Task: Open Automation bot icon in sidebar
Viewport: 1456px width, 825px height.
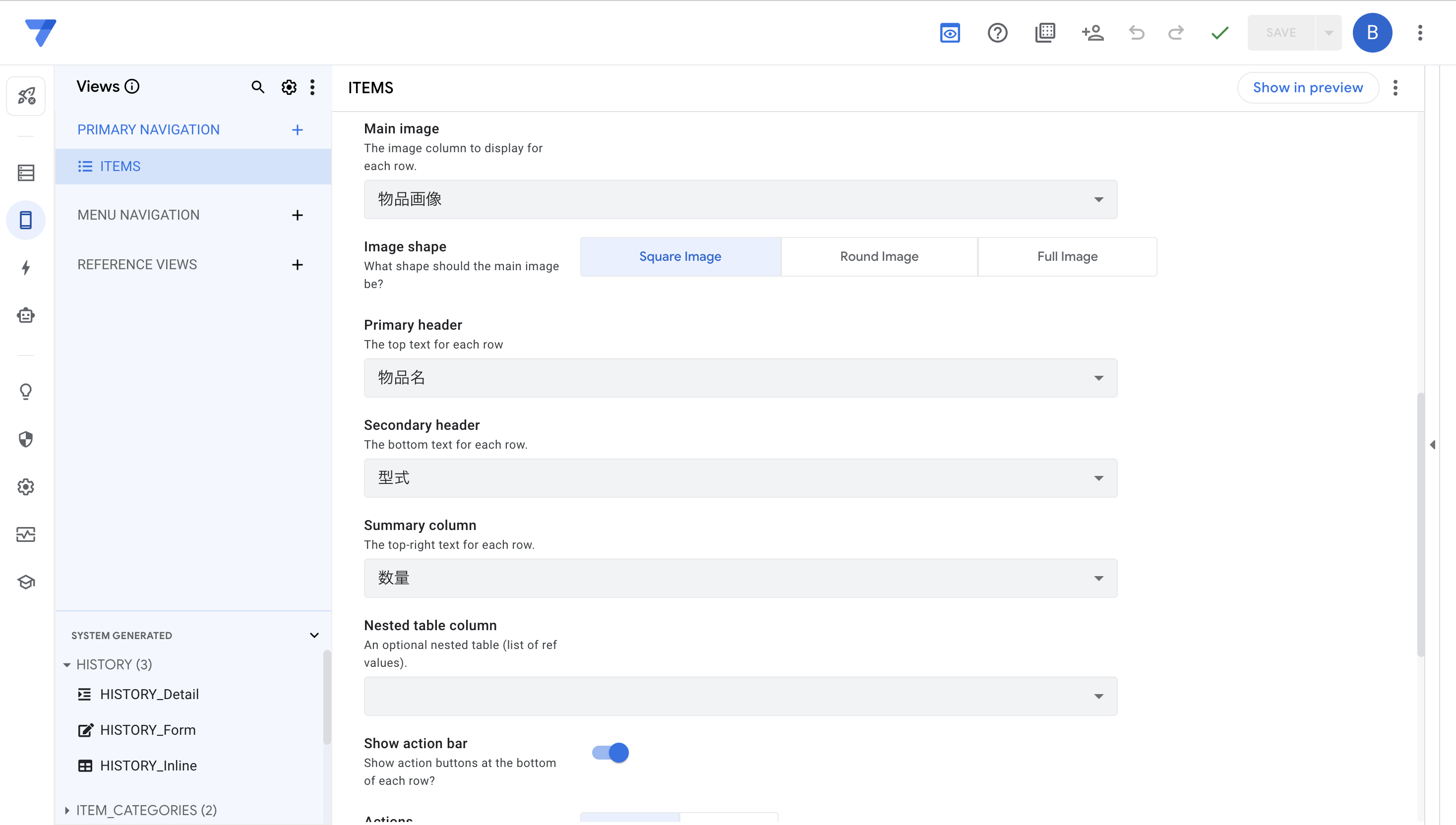Action: 25,315
